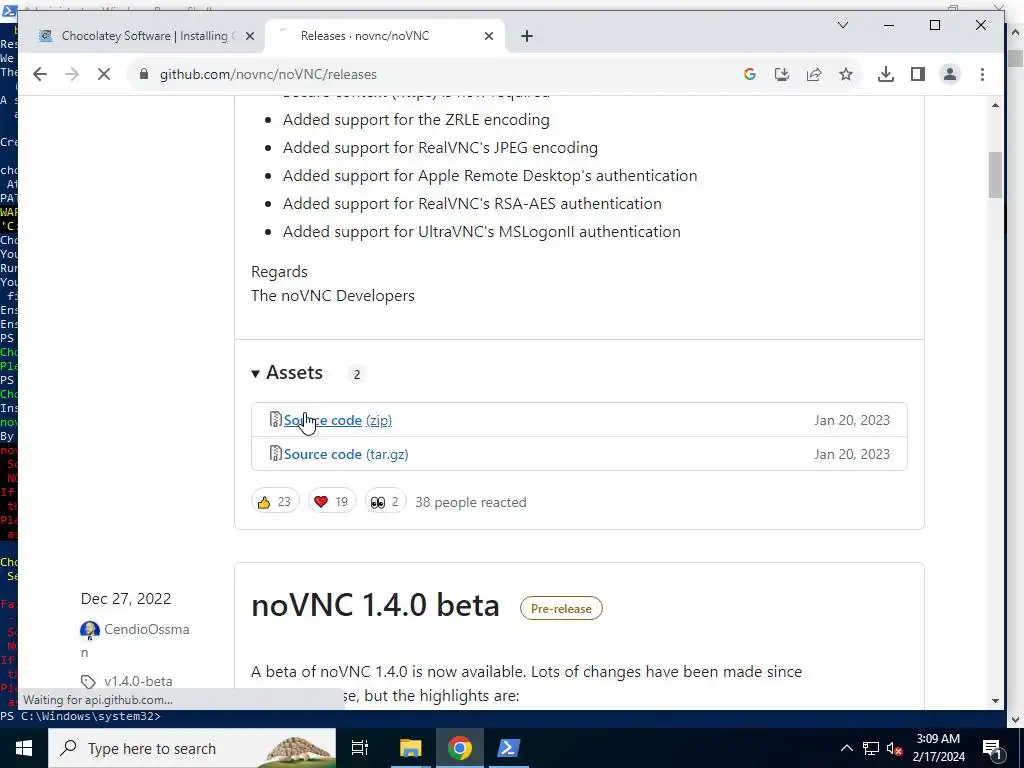Click 'Added support for the ZRLE encoding' line
Viewport: 1024px width, 768px height.
[x=416, y=120]
